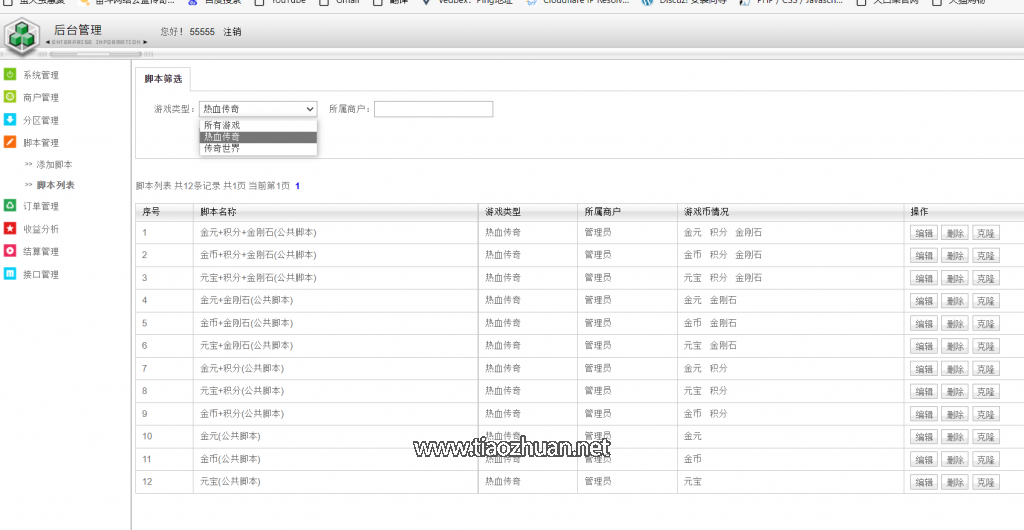Click the blue 分区管理 download icon

10,120
